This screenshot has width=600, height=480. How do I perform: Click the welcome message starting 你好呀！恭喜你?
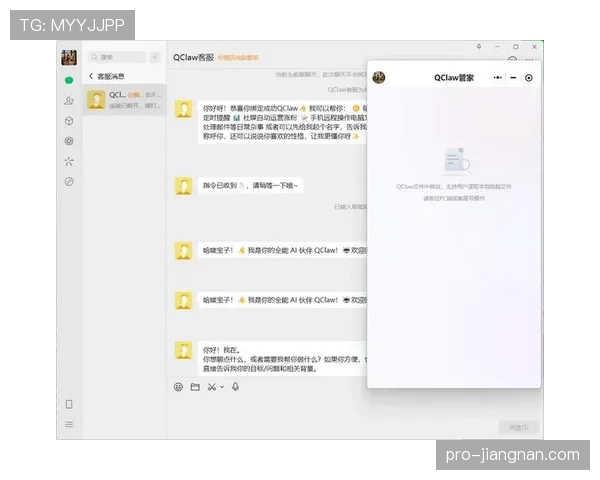click(x=282, y=122)
